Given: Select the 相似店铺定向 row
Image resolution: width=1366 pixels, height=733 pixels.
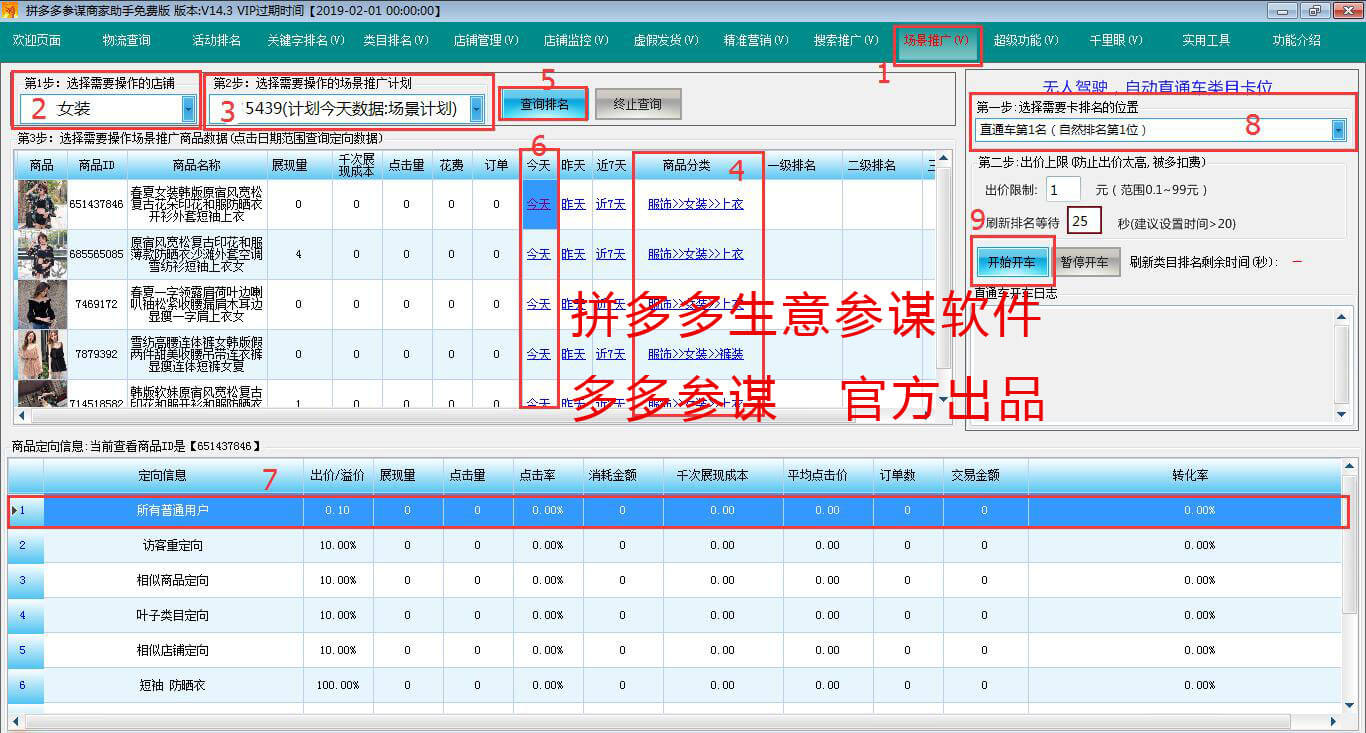Looking at the screenshot, I should pos(675,651).
